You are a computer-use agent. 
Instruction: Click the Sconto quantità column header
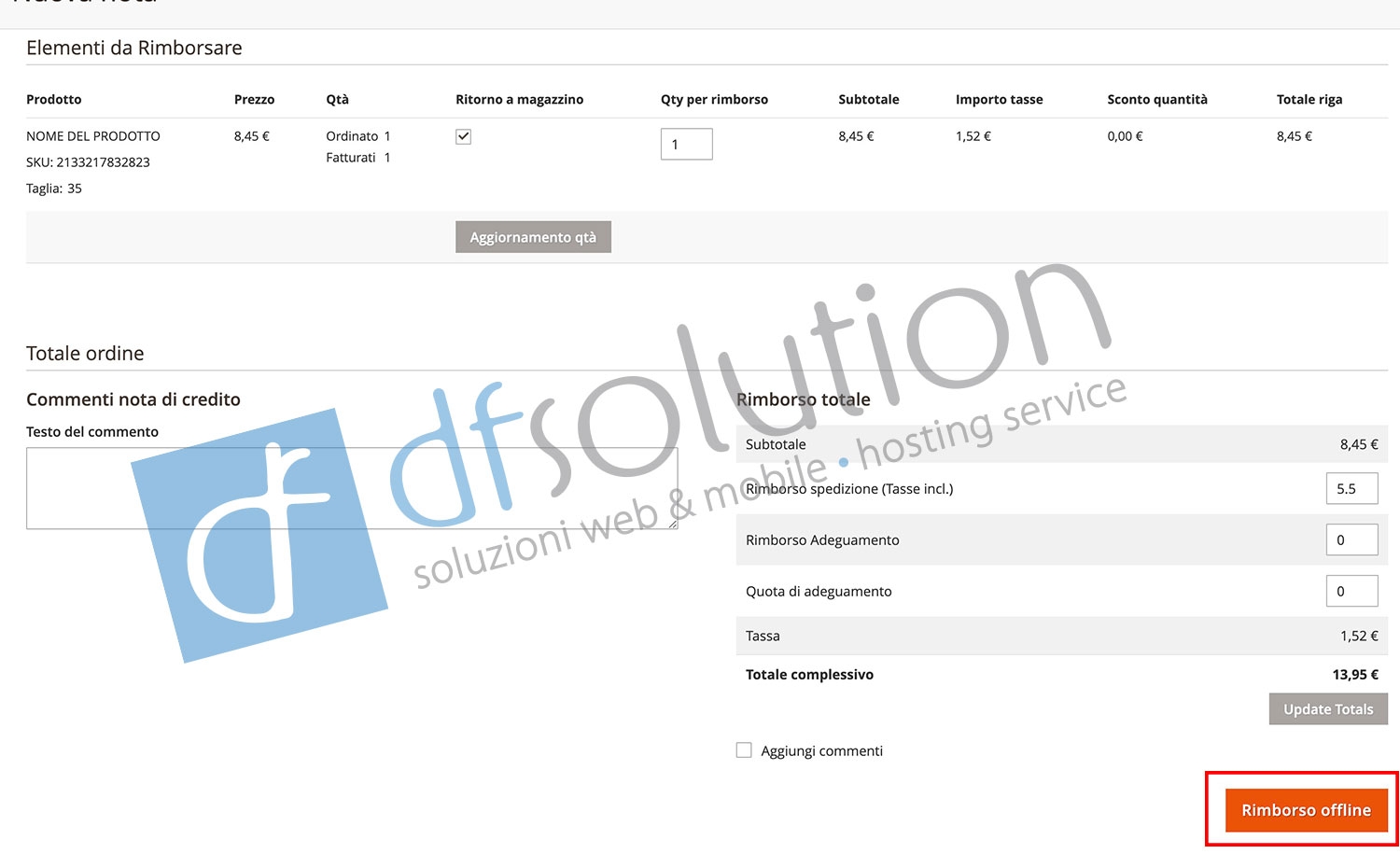pos(1157,100)
